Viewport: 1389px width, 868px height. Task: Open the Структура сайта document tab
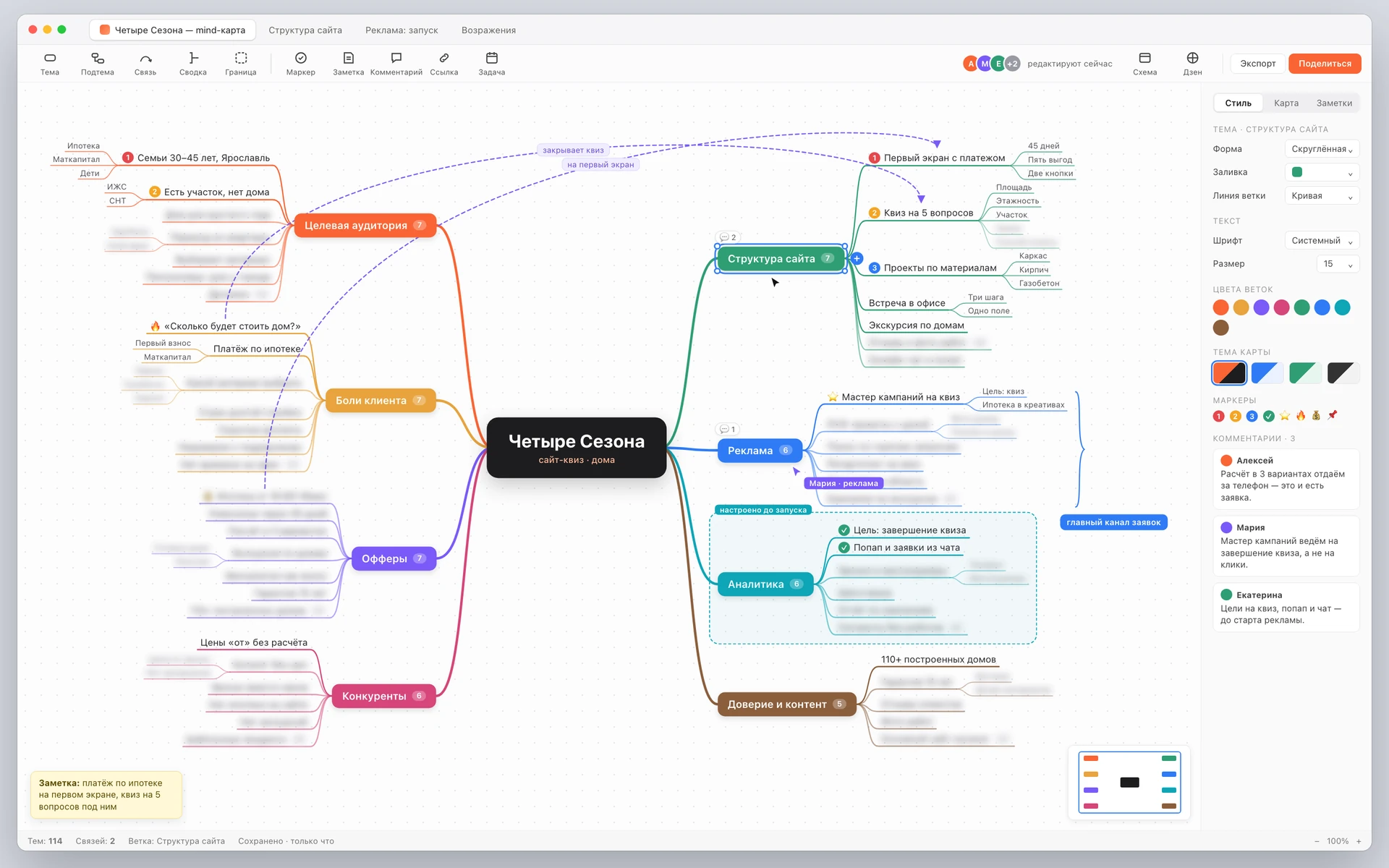[x=305, y=30]
